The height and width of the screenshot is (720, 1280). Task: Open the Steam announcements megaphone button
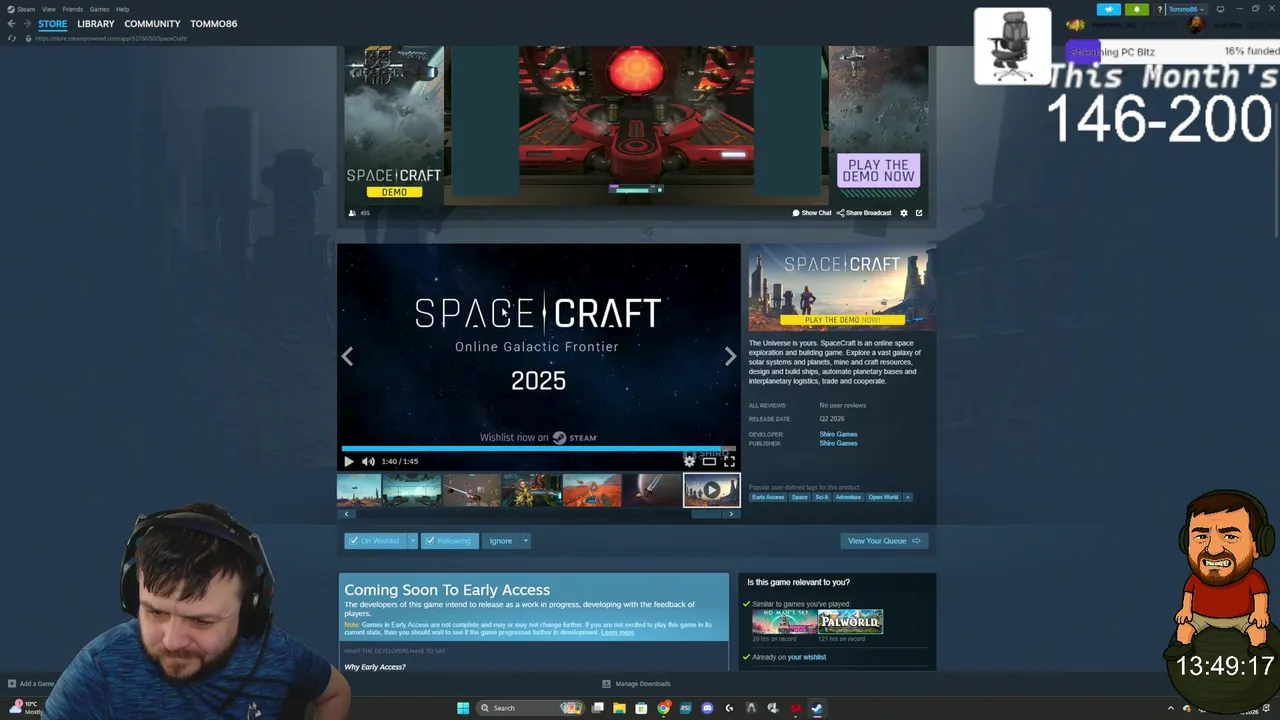tap(1108, 9)
